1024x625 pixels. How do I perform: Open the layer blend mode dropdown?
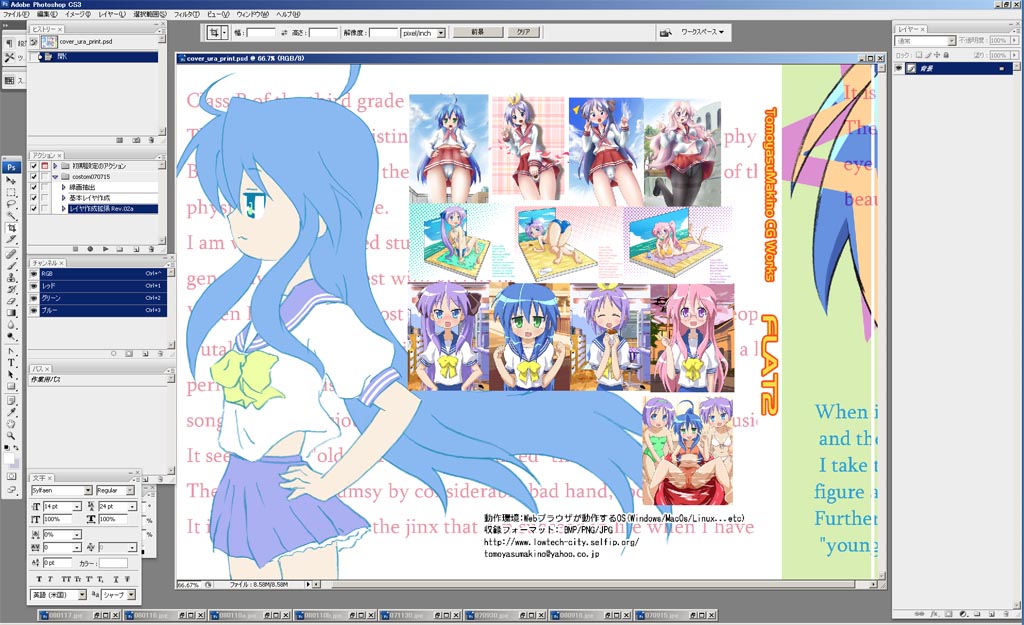pyautogui.click(x=952, y=40)
